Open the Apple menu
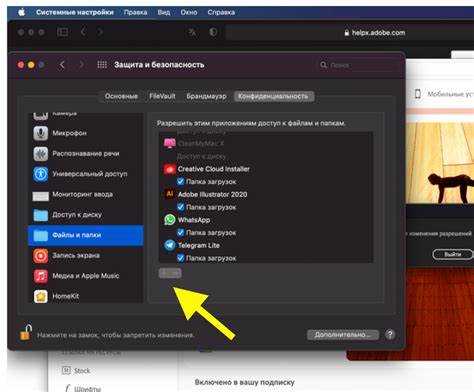Screen dimensions: 474x392 click(22, 13)
